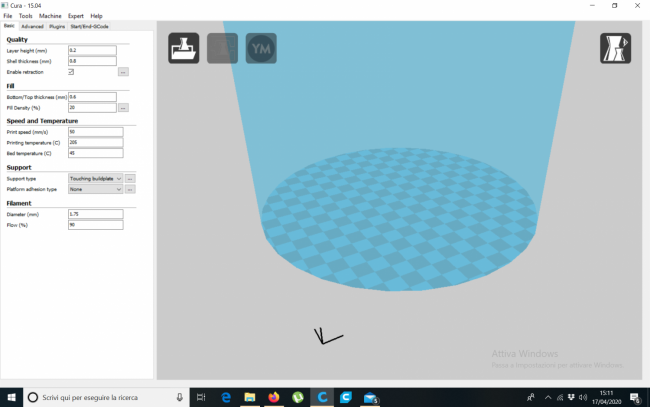Open the View mode icon
This screenshot has width=650, height=407.
(x=616, y=48)
